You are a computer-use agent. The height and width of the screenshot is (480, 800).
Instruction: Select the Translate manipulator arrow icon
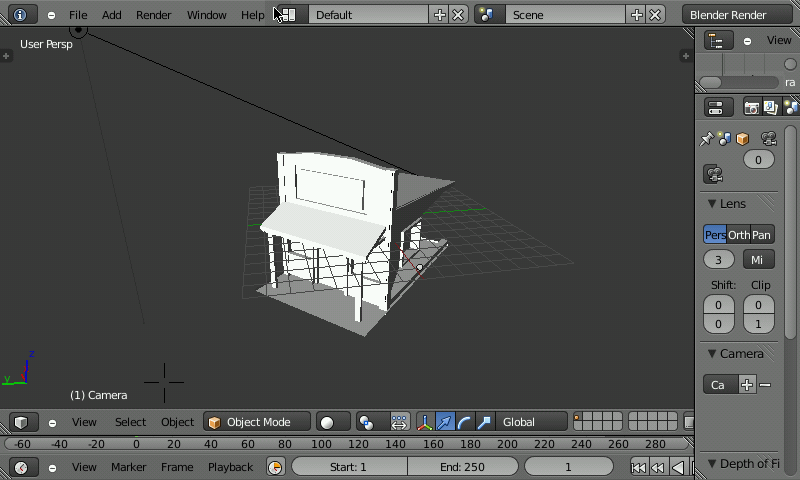click(x=445, y=422)
